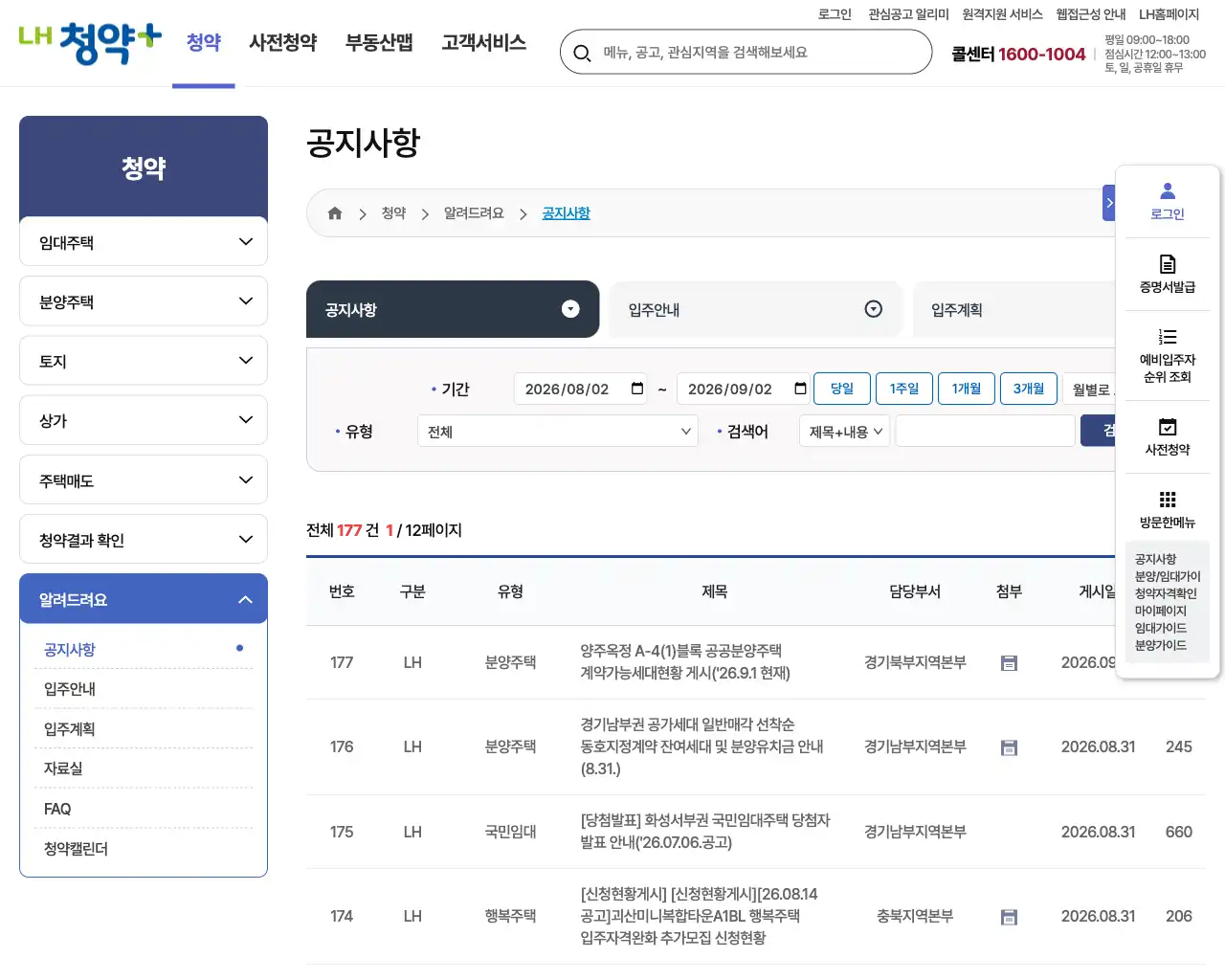
Task: Expand 분양주택 sidebar menu
Action: (x=144, y=301)
